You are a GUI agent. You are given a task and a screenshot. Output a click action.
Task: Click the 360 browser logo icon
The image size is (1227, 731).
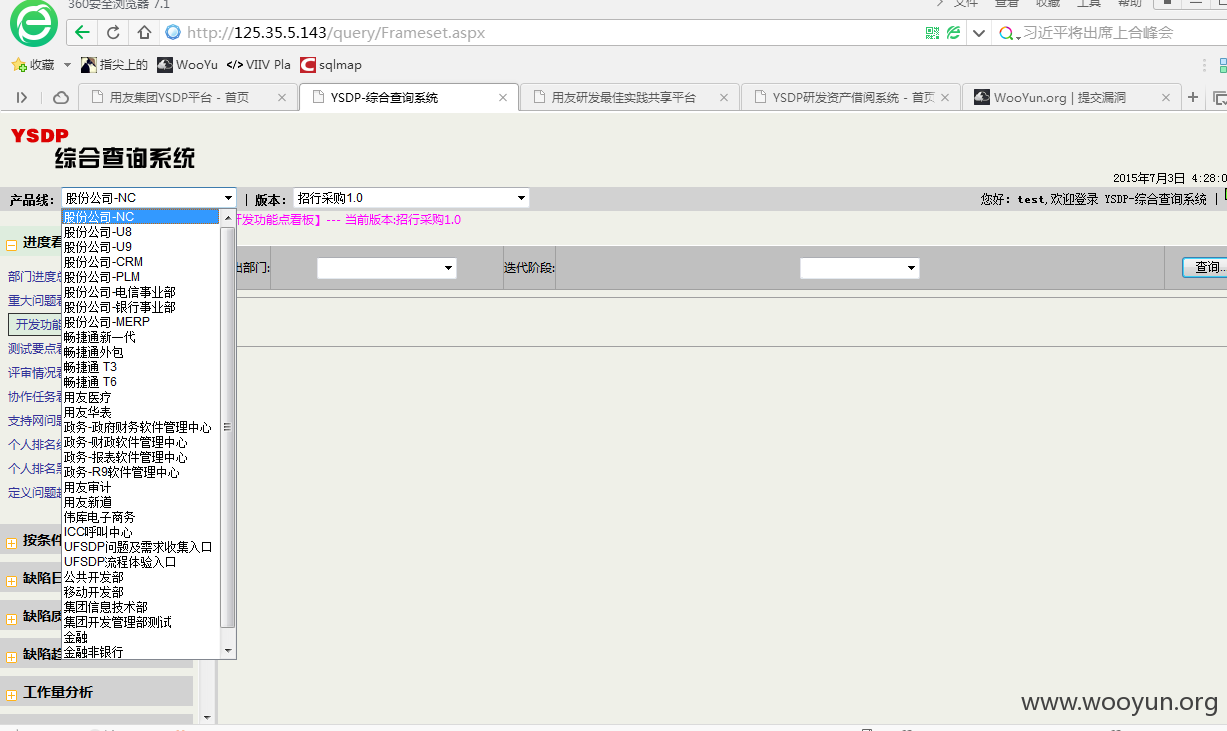click(x=34, y=24)
